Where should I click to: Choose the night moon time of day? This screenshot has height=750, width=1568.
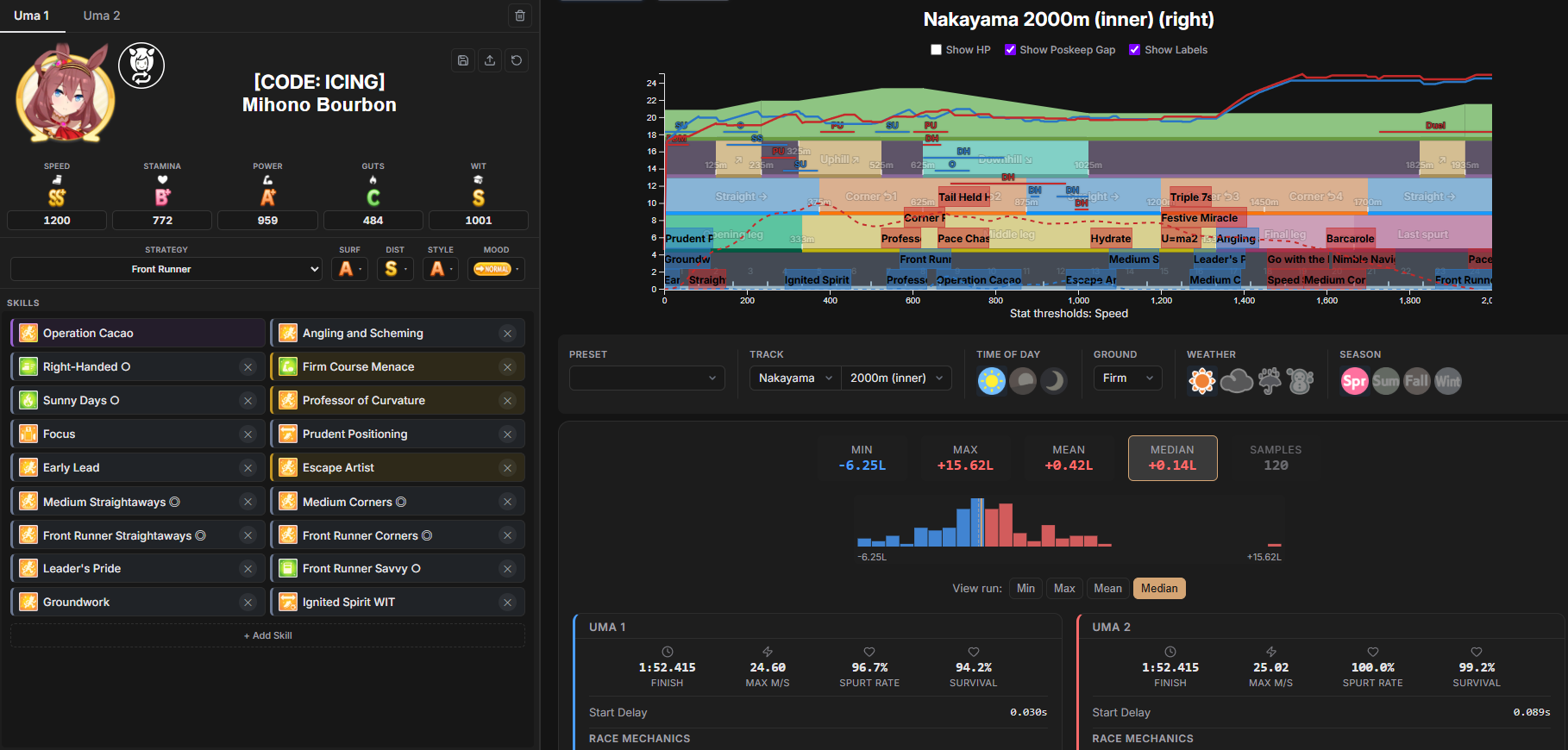pos(1053,380)
